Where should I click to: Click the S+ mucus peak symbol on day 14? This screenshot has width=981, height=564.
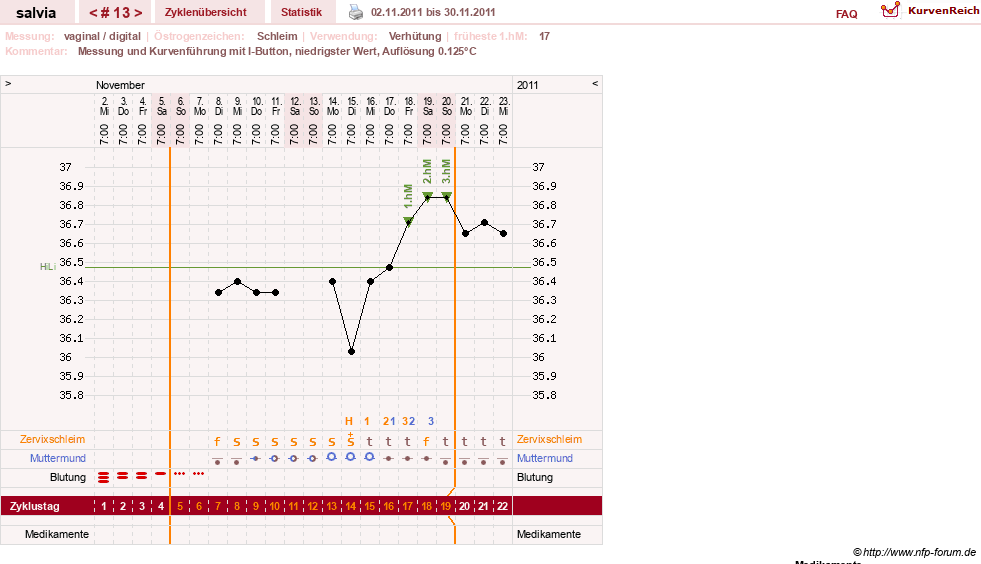pos(351,439)
